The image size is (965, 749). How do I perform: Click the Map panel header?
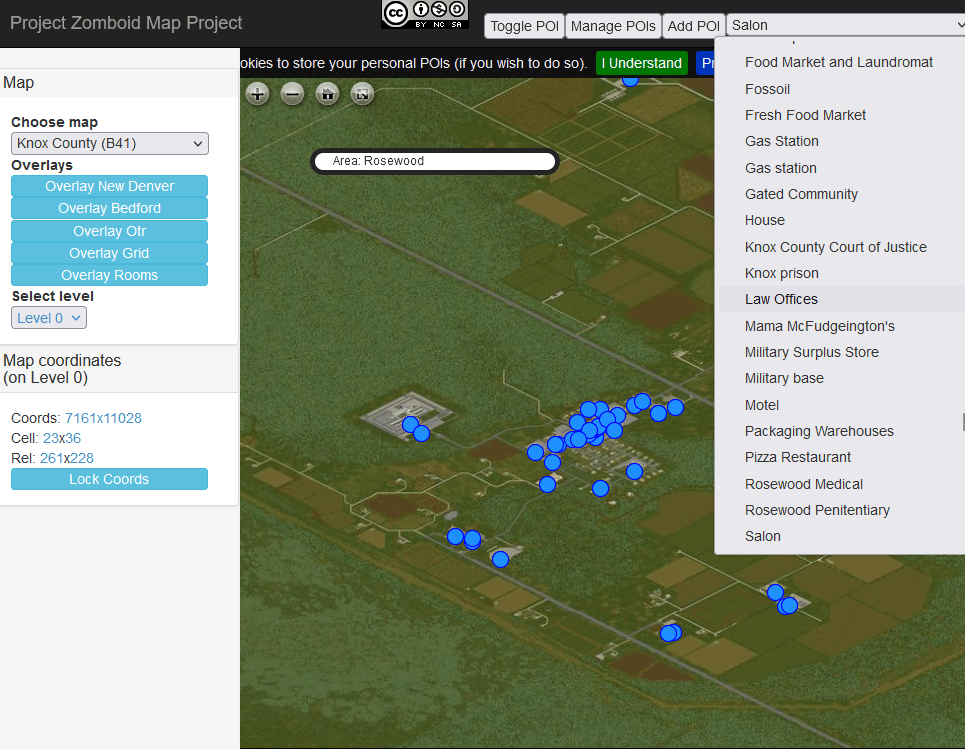[119, 82]
